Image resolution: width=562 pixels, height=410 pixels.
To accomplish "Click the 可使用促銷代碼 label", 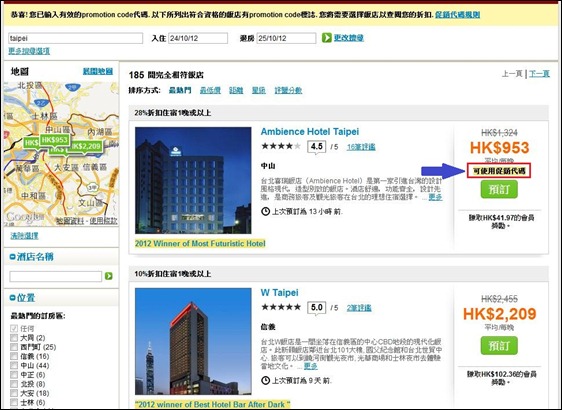I will click(499, 171).
